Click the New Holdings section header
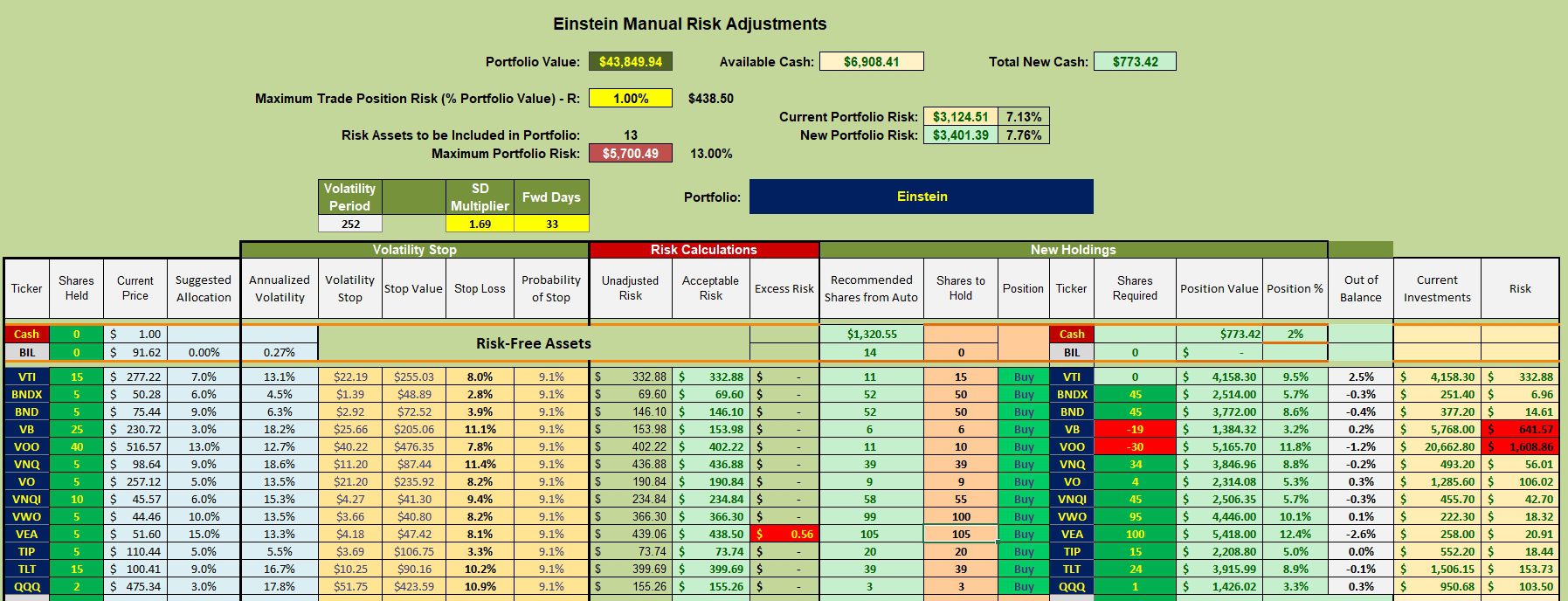Screen dimensions: 1568x601 [1073, 250]
